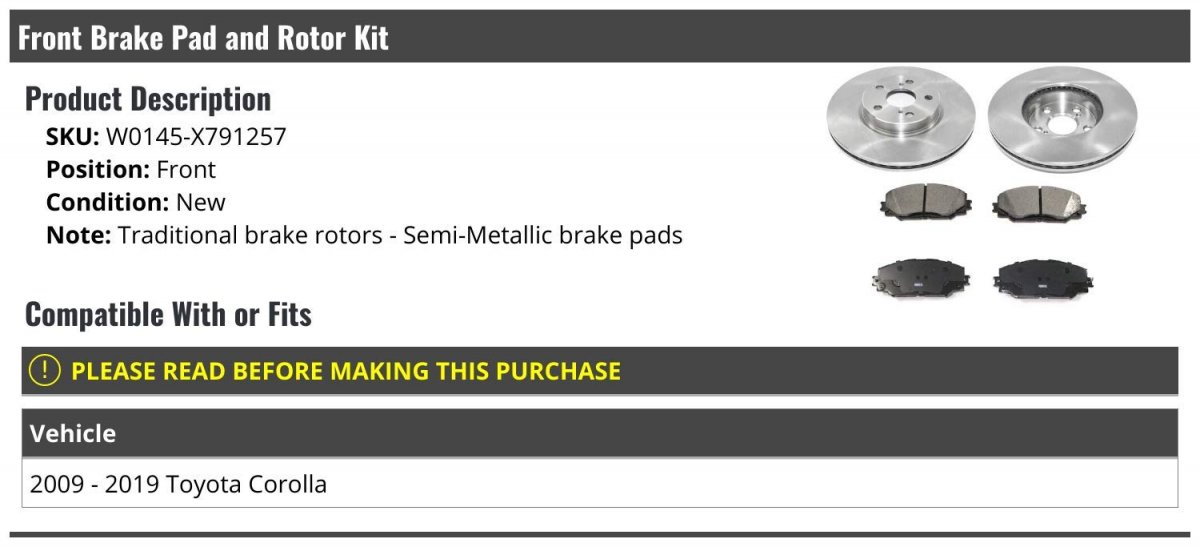Click the right brake rotor image
This screenshot has width=1200, height=547.
1063,120
